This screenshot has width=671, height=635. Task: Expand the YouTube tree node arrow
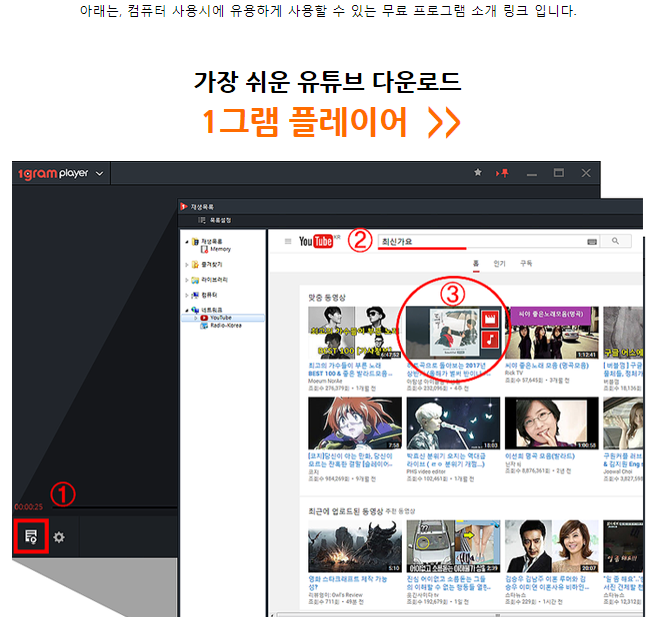pyautogui.click(x=196, y=318)
